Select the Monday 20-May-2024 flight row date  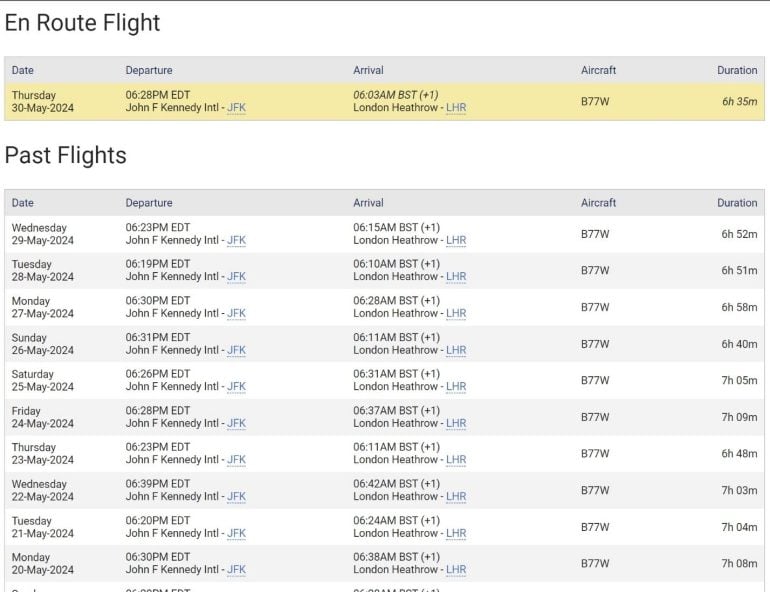coord(42,564)
